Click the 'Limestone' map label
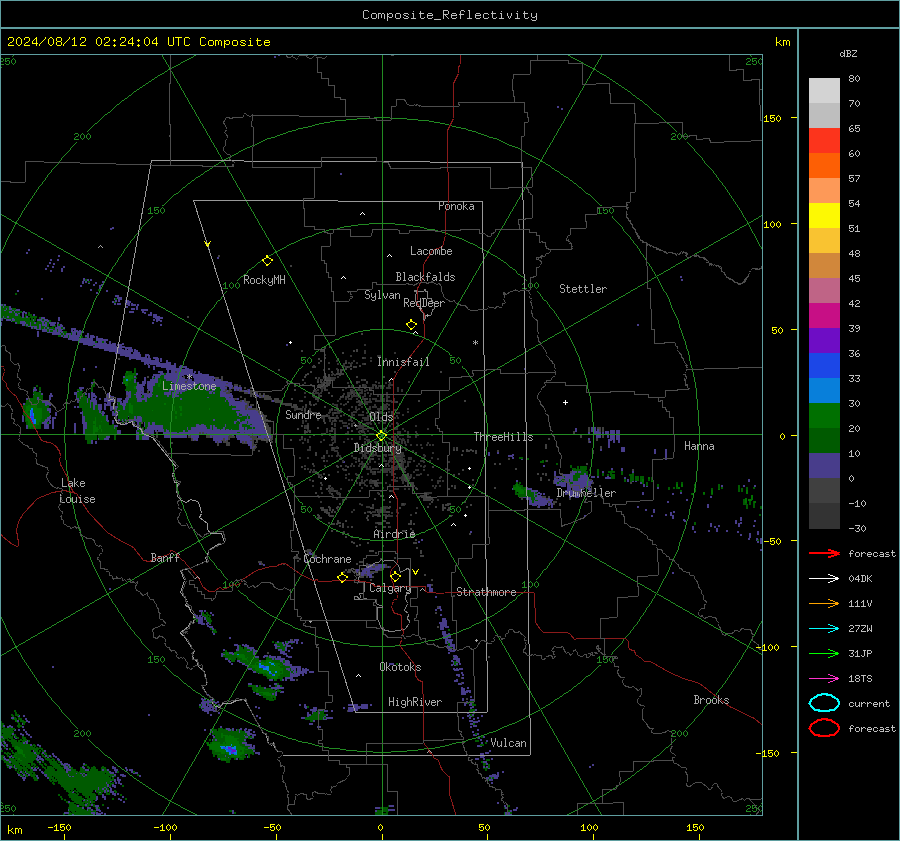Screen dimensions: 900x841 point(189,386)
